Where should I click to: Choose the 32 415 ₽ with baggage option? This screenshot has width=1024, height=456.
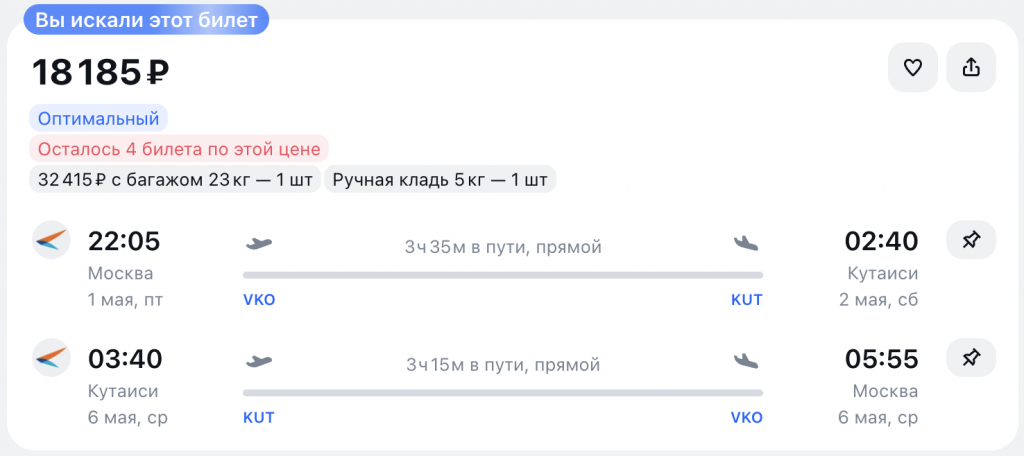click(175, 180)
